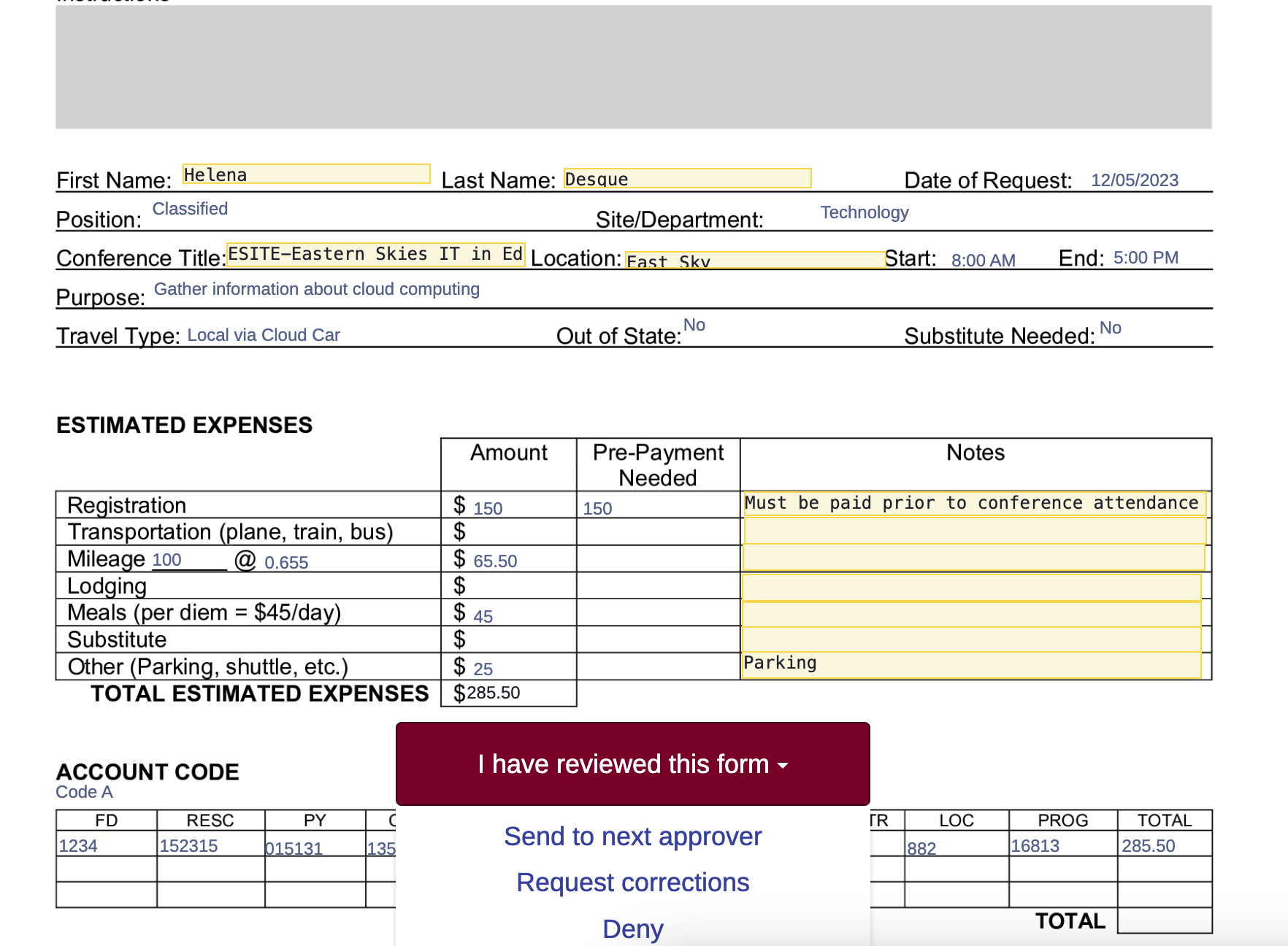
Task: Select the Registration amount '150'
Action: click(x=488, y=509)
